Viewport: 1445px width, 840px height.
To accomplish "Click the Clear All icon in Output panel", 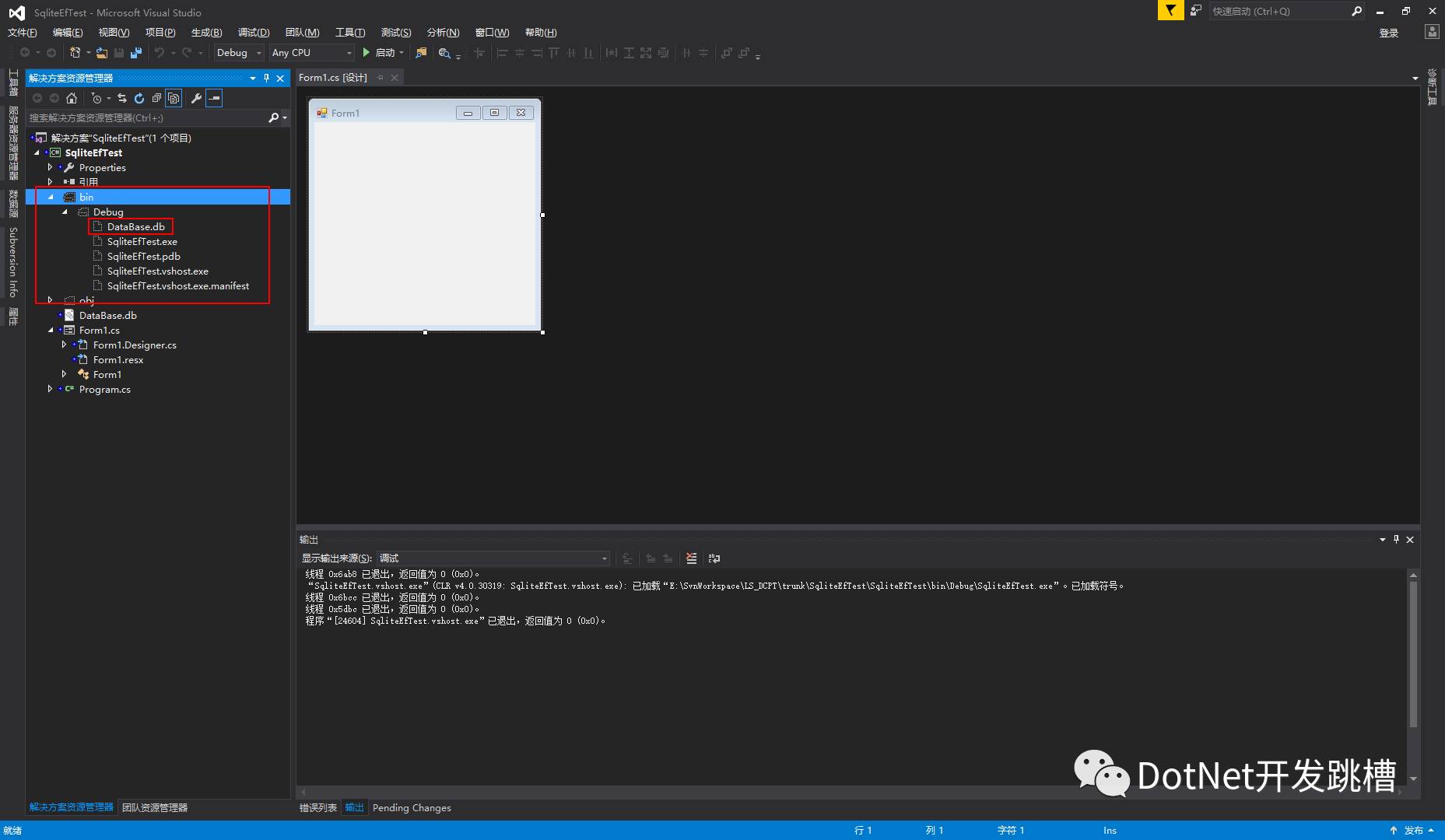I will [x=691, y=558].
